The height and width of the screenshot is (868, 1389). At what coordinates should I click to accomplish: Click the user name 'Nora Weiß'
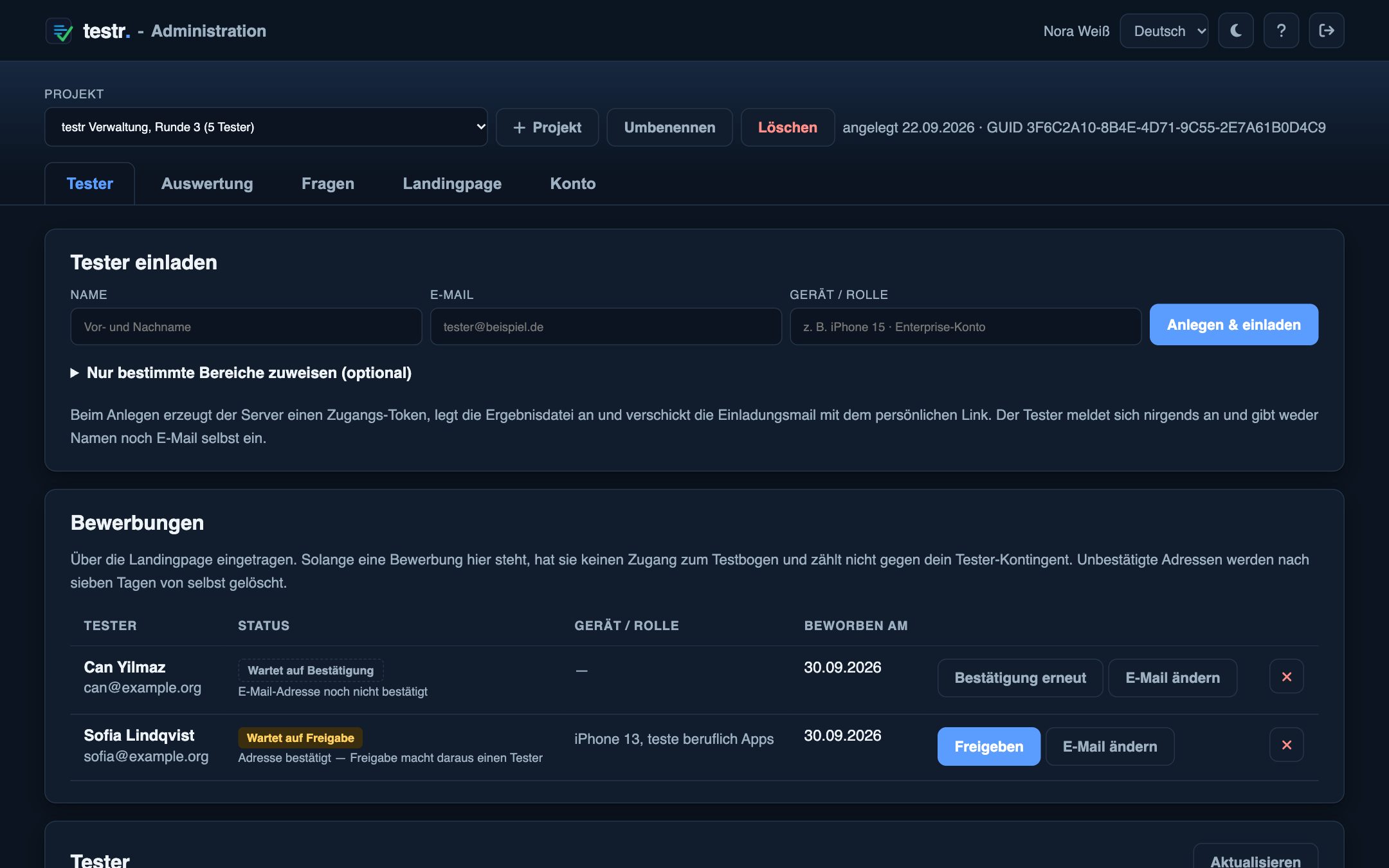click(1076, 31)
